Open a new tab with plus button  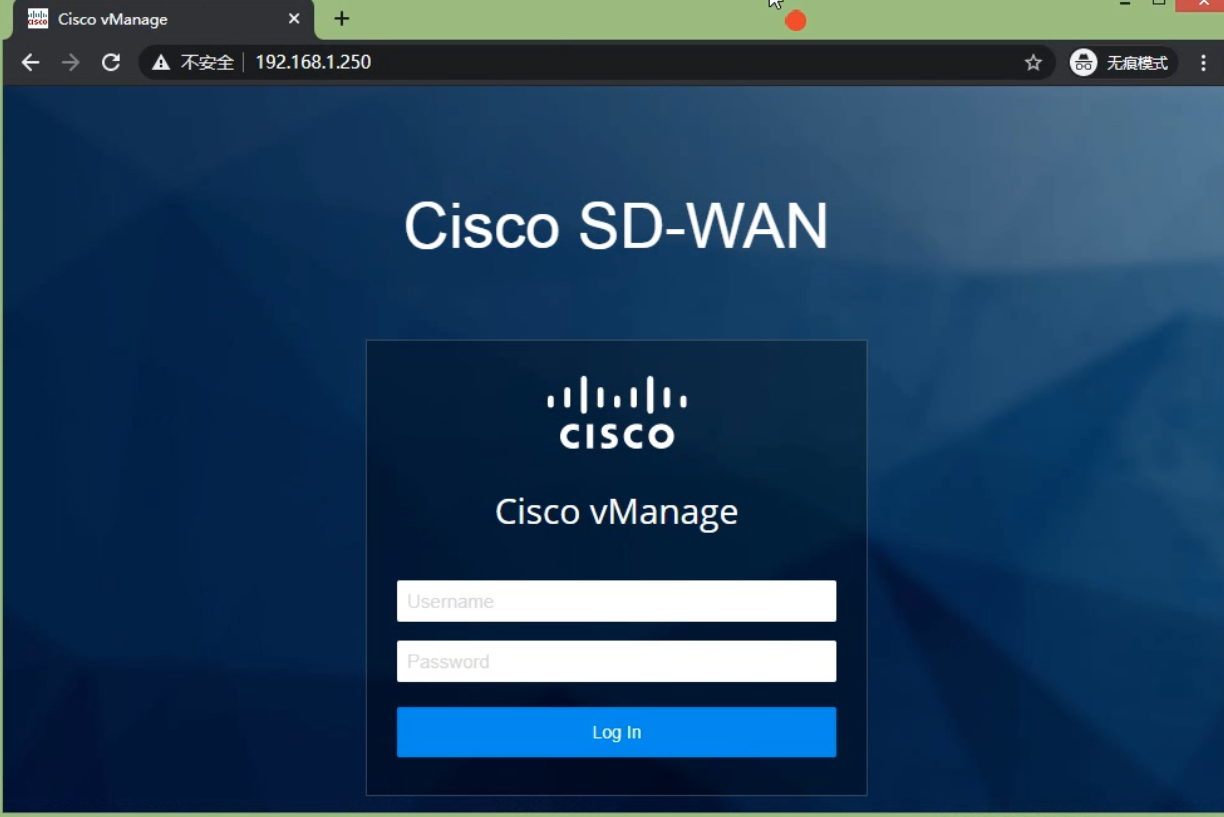click(342, 19)
